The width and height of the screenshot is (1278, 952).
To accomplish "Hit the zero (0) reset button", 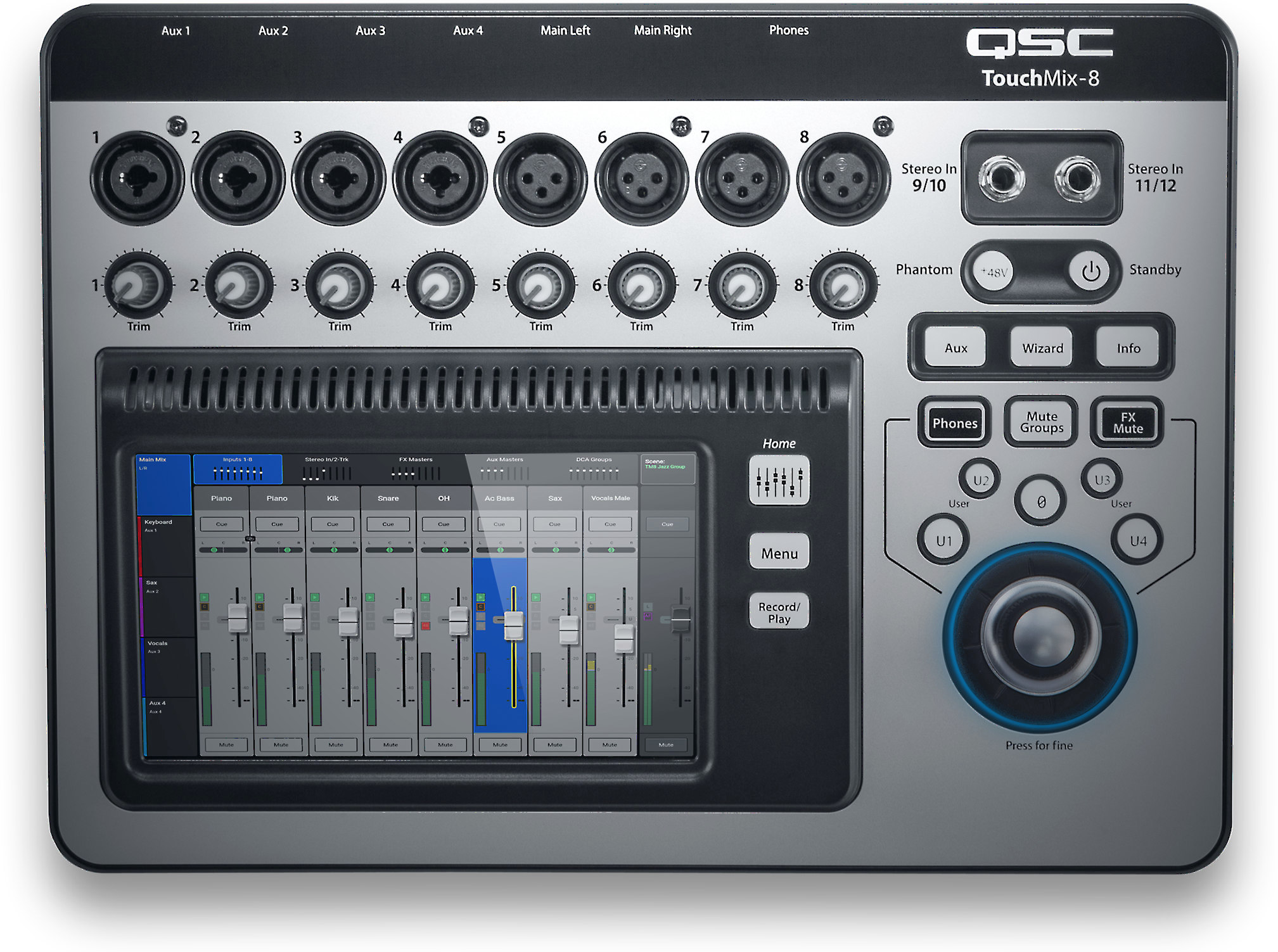I will click(x=1040, y=501).
